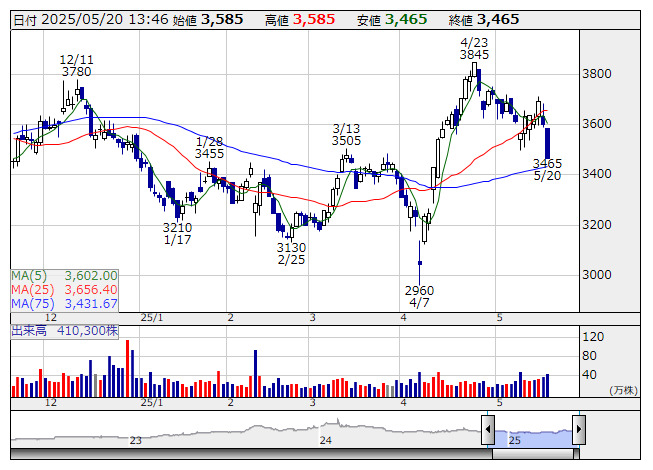
Task: Click the MA(75) 3,431.67 legend entry
Action: [x=65, y=304]
